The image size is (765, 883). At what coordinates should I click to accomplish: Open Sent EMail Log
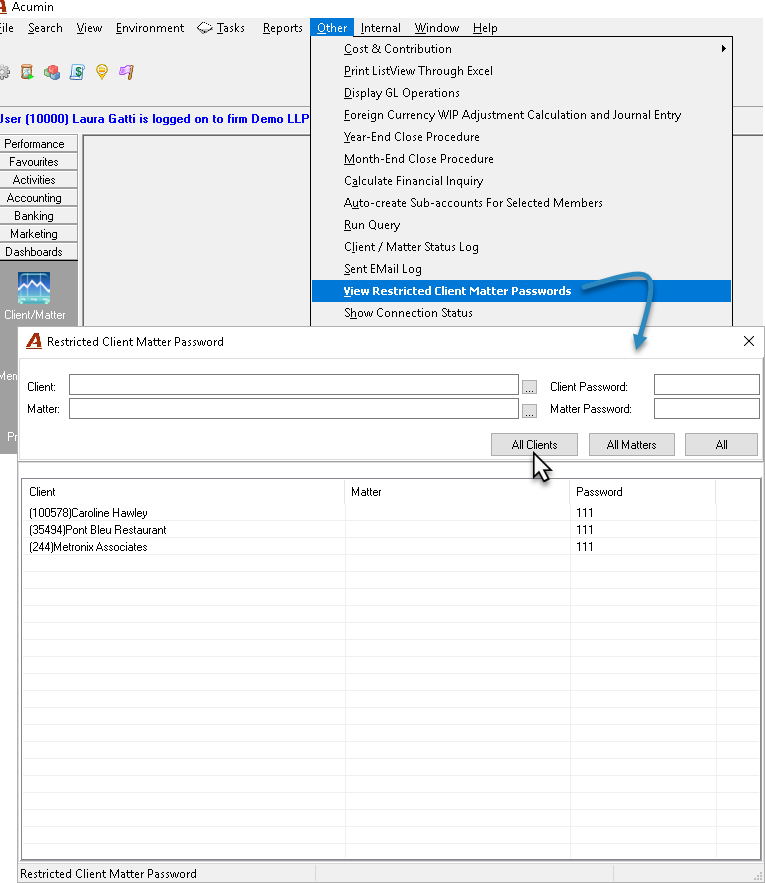[x=521, y=269]
